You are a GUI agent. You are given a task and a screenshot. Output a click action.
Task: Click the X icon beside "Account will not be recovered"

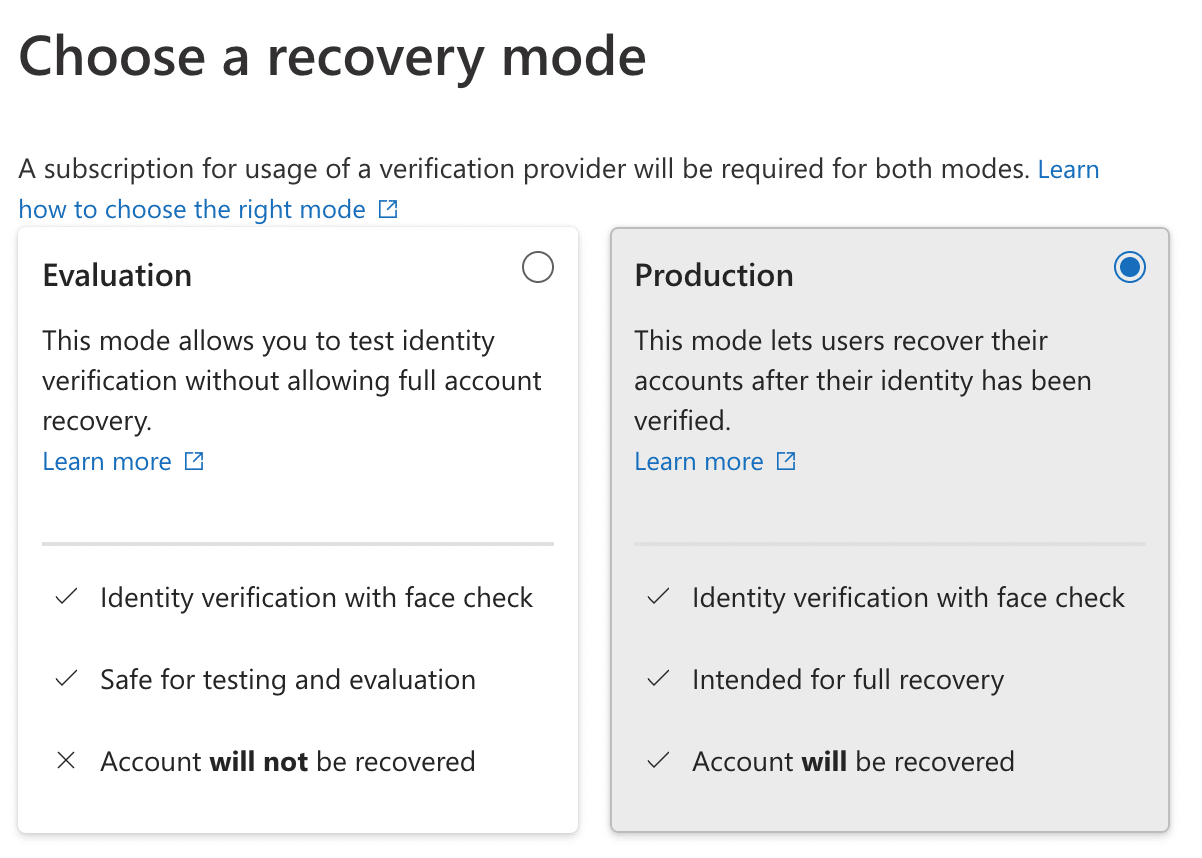(x=65, y=761)
